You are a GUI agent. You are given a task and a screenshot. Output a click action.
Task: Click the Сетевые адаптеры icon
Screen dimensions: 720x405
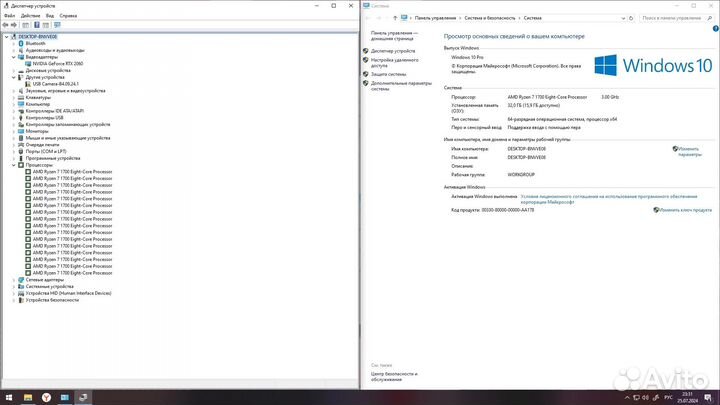(x=21, y=280)
